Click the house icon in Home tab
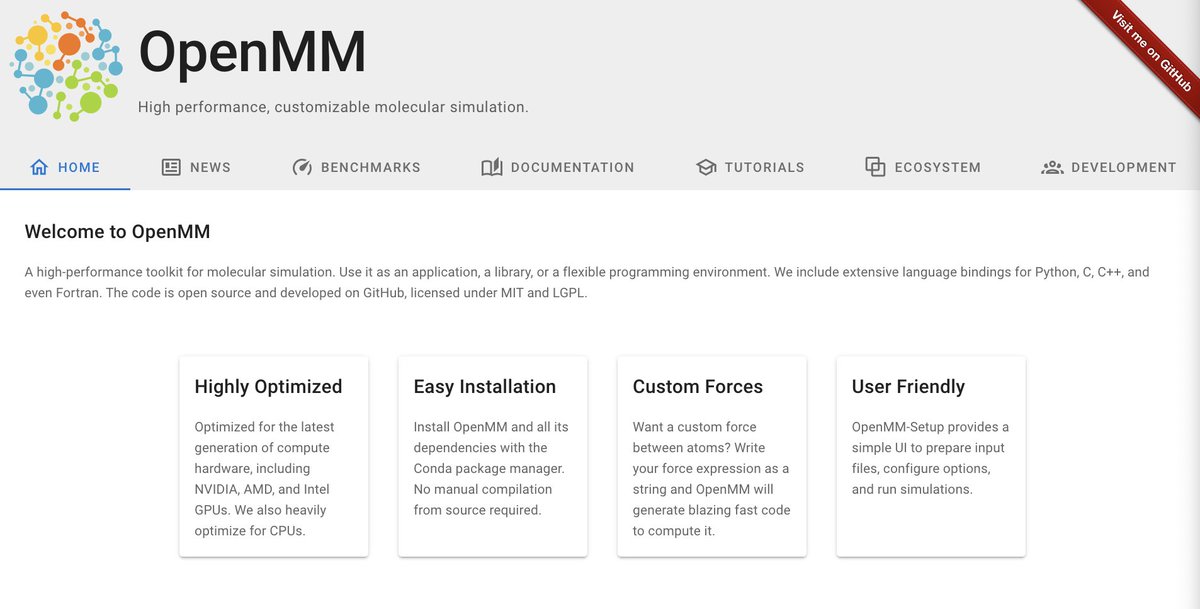The image size is (1200, 609). coord(39,167)
